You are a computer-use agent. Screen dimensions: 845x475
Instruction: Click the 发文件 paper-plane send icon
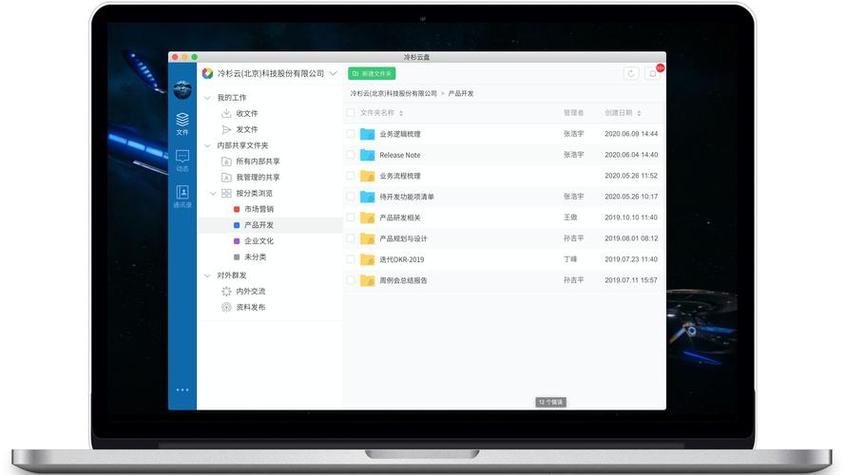tap(226, 129)
